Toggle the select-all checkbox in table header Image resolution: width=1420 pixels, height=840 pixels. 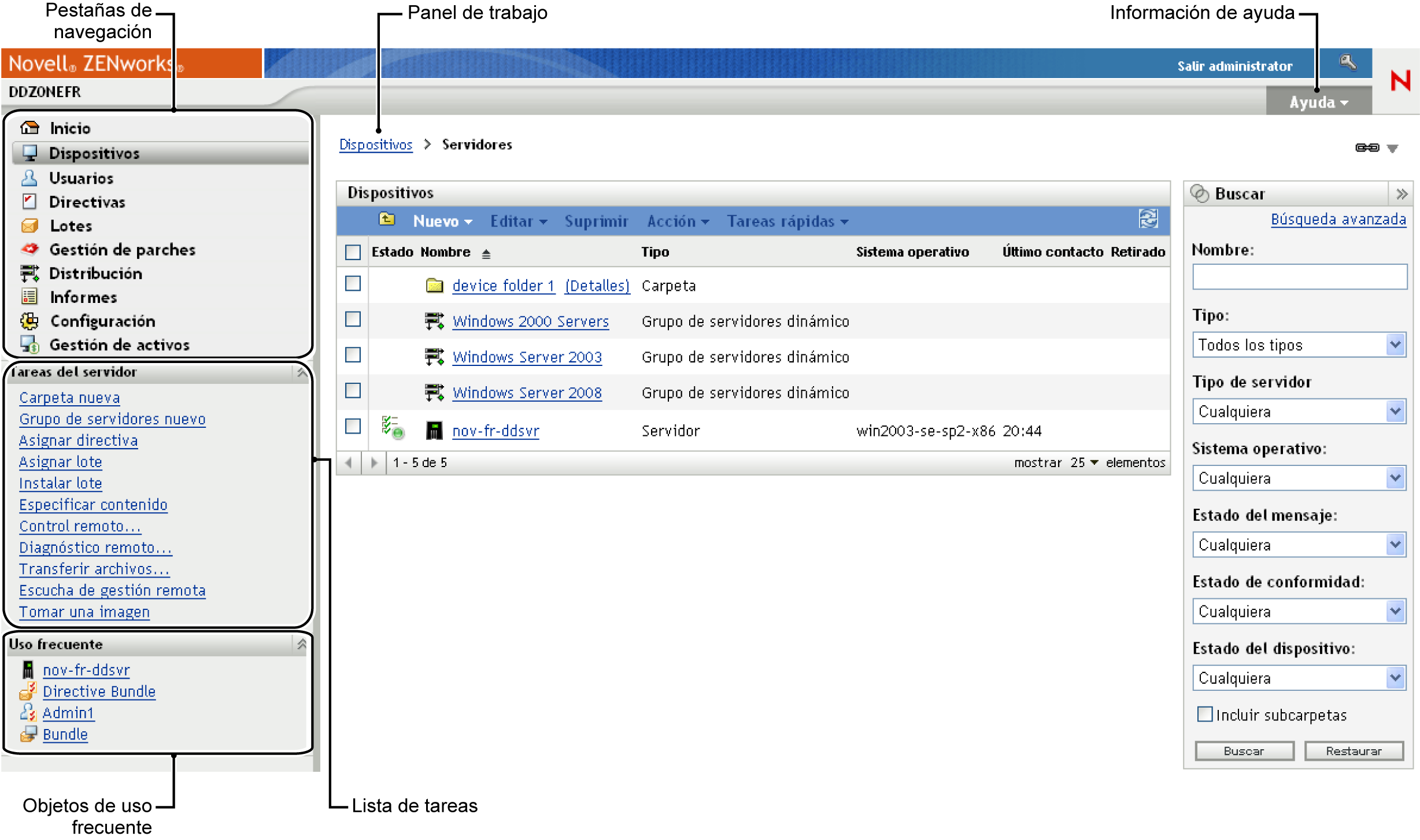[353, 252]
